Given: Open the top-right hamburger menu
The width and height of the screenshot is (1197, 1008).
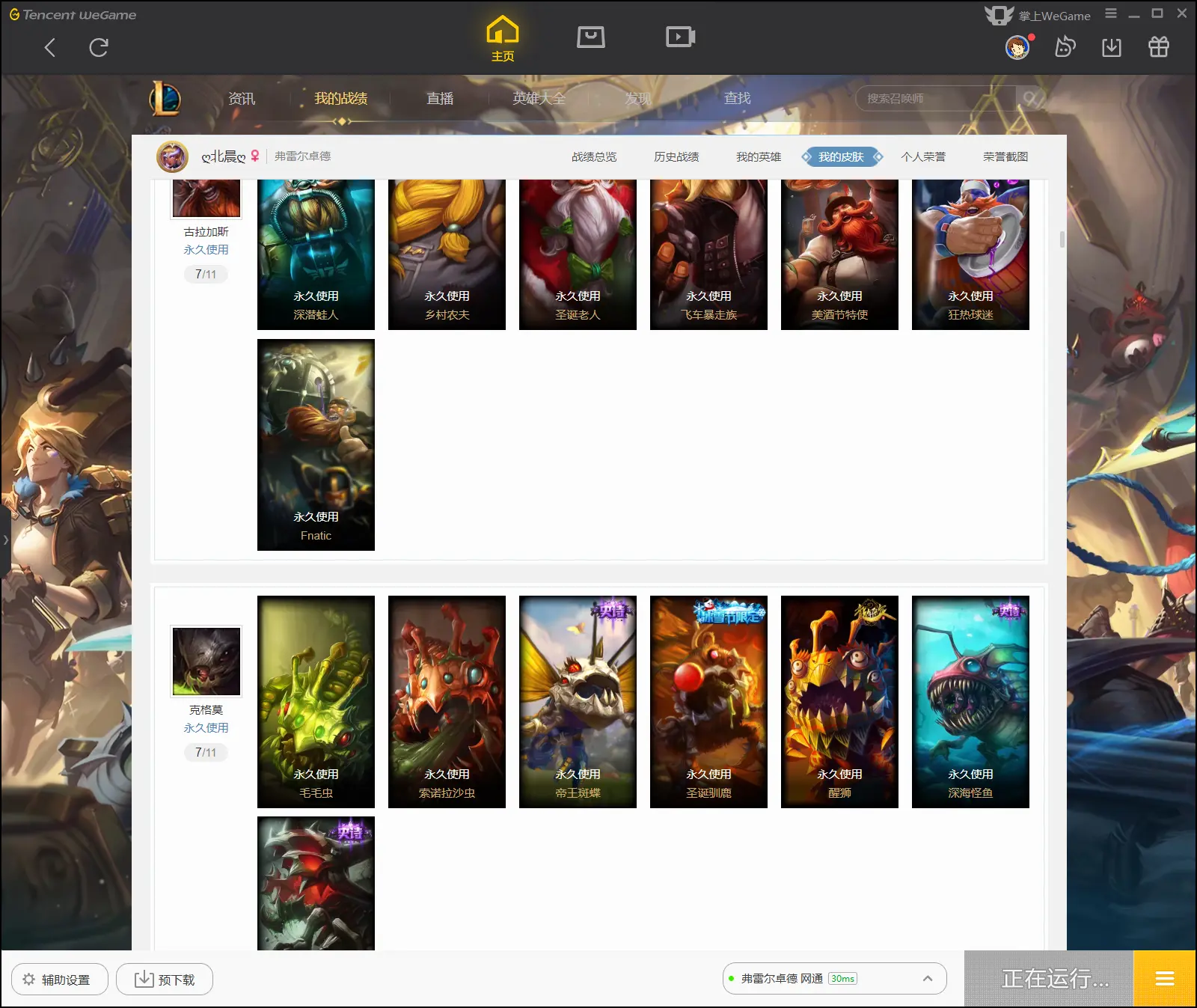Looking at the screenshot, I should (x=1111, y=13).
